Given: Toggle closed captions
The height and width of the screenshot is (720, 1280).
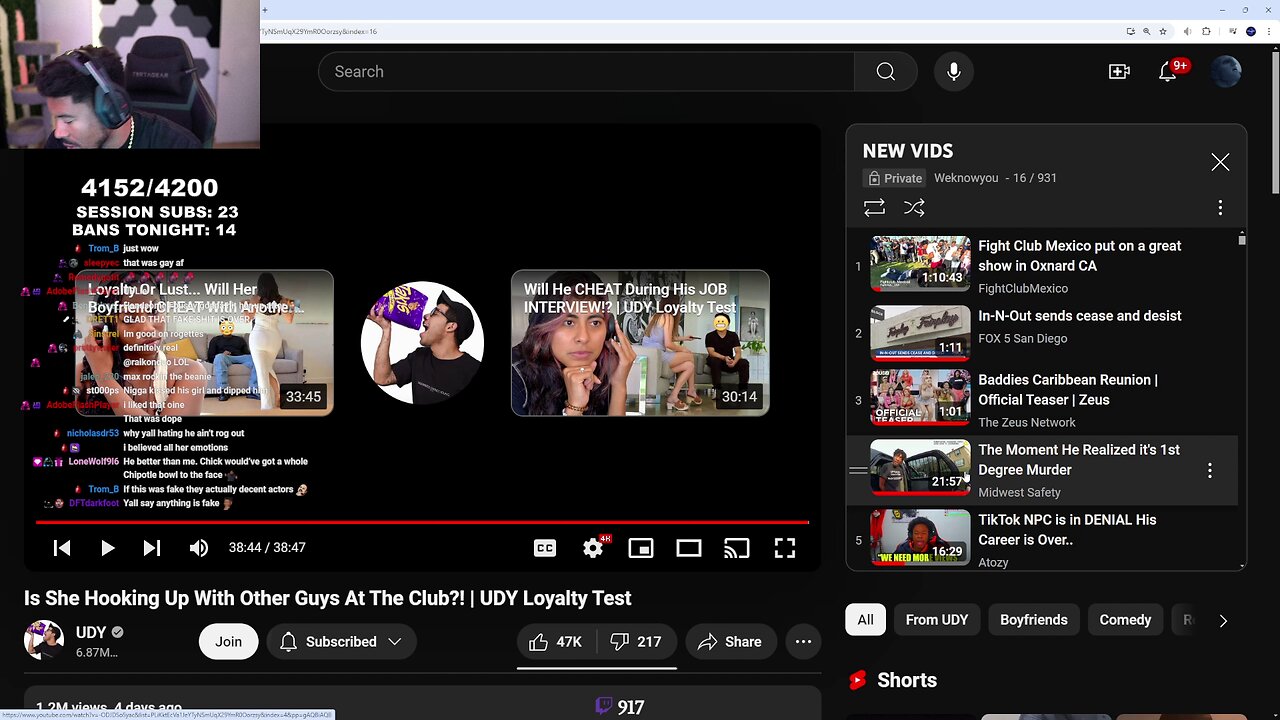Looking at the screenshot, I should coord(545,548).
